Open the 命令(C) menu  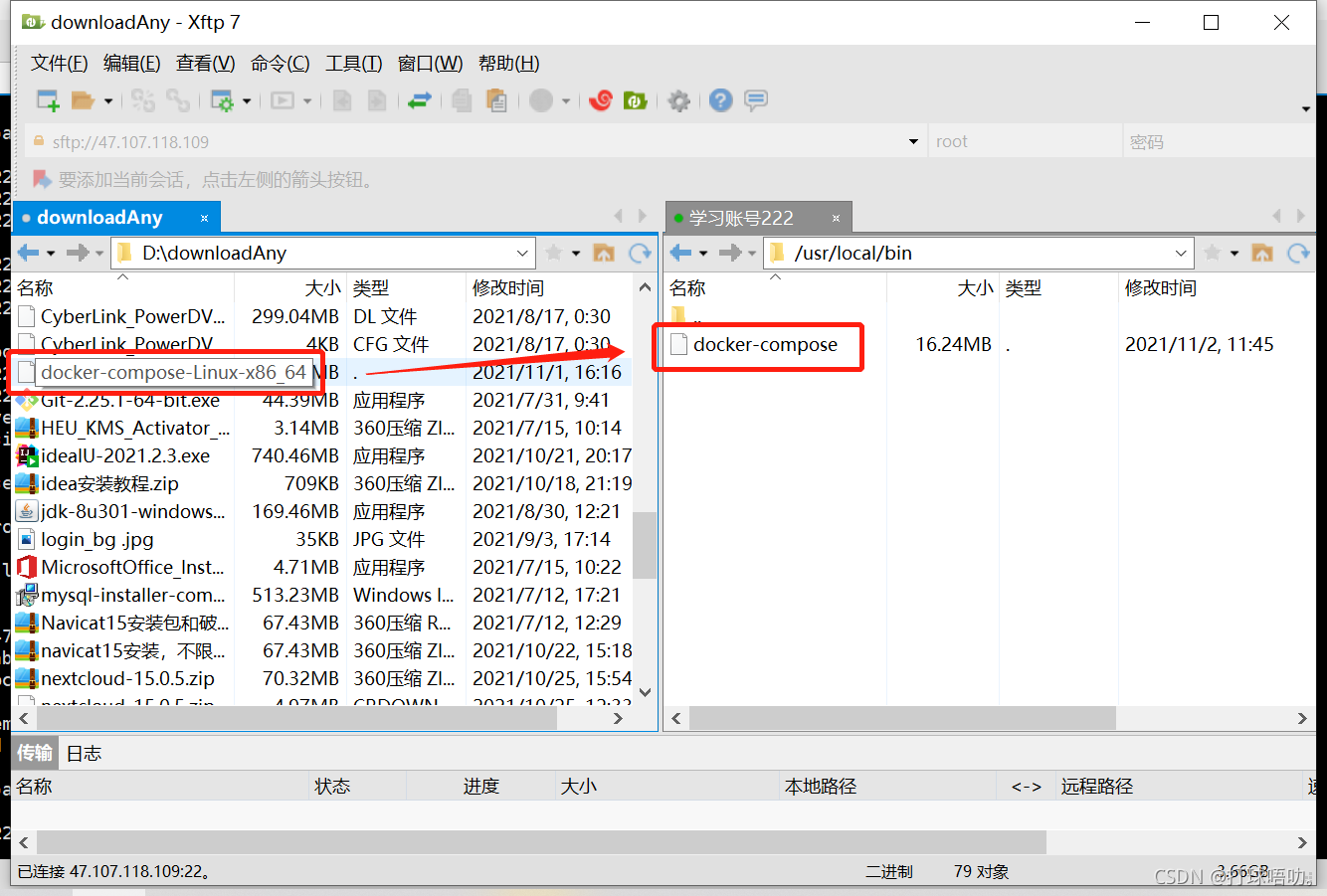click(281, 64)
